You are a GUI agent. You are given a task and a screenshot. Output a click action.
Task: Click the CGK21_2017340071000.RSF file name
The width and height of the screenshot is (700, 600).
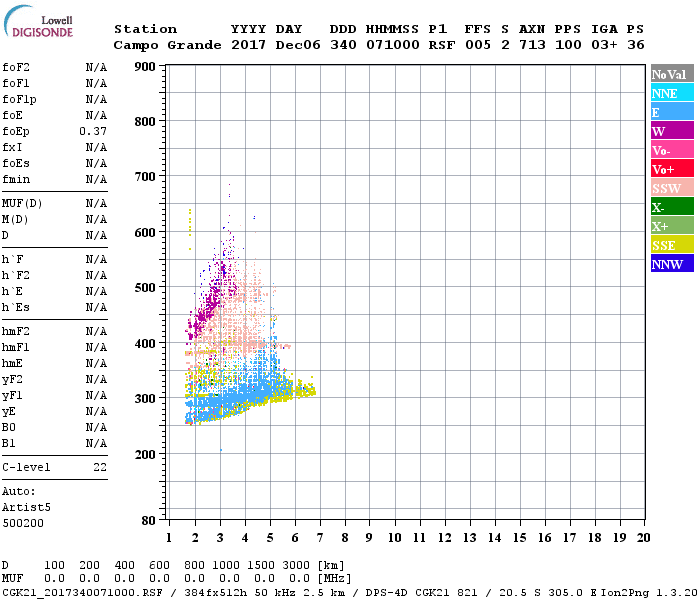tap(82, 593)
